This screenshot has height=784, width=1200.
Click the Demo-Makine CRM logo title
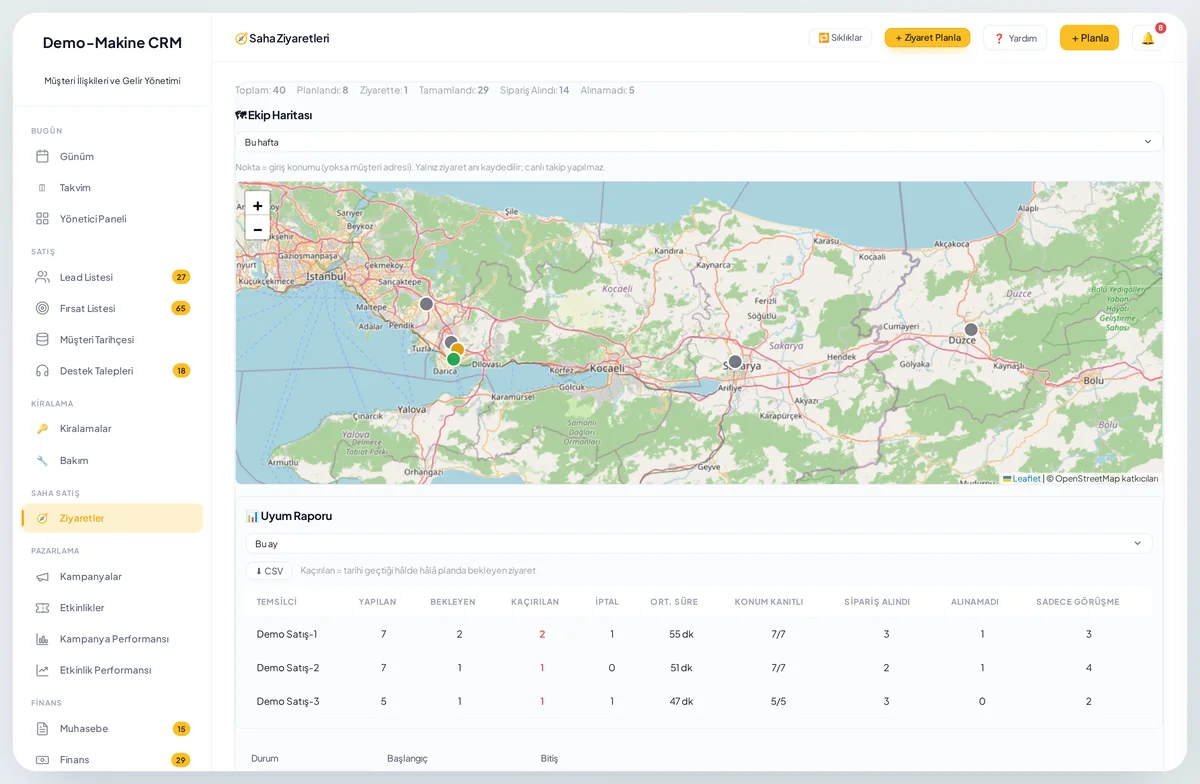pyautogui.click(x=112, y=42)
